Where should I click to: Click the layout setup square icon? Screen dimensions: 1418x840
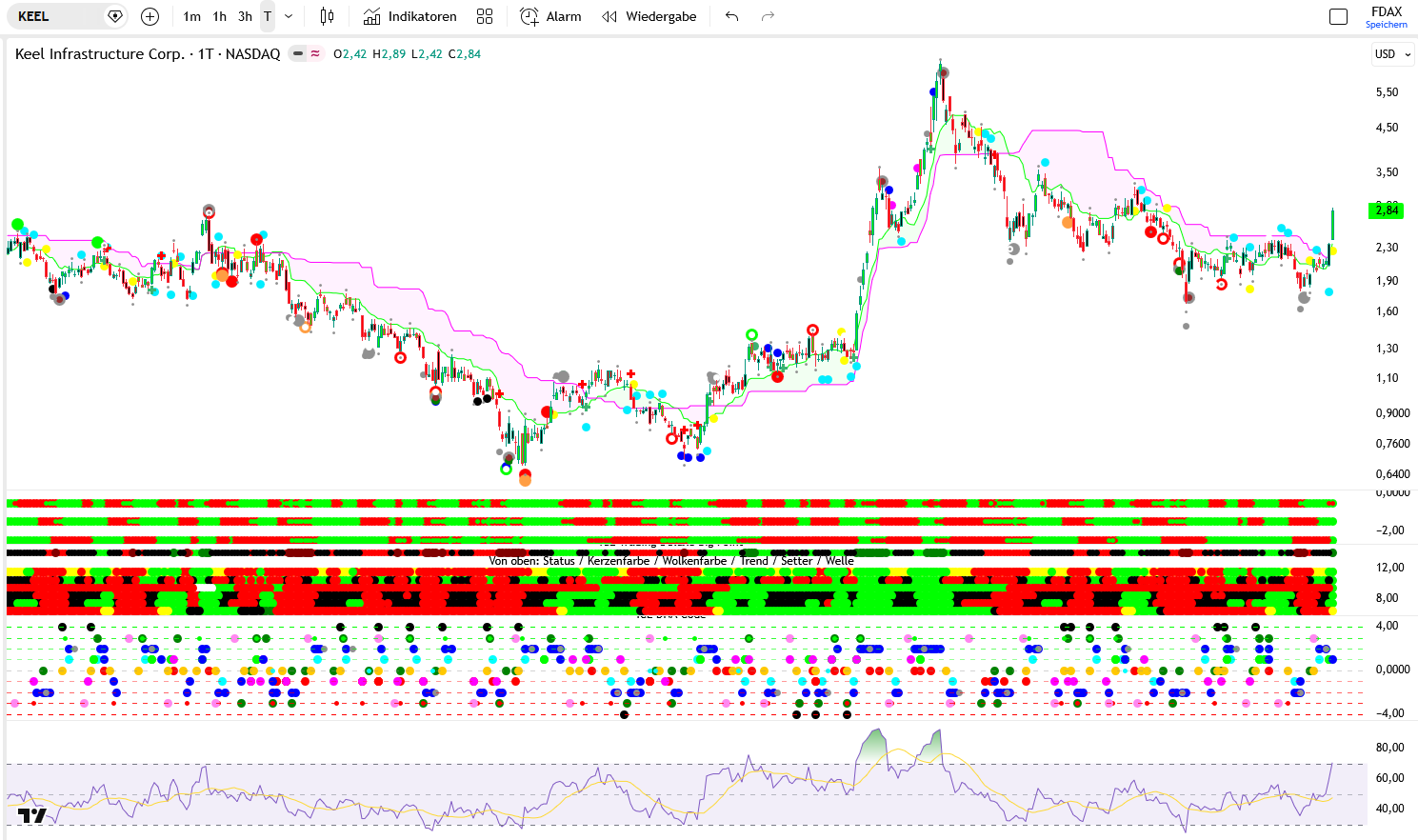point(1338,16)
